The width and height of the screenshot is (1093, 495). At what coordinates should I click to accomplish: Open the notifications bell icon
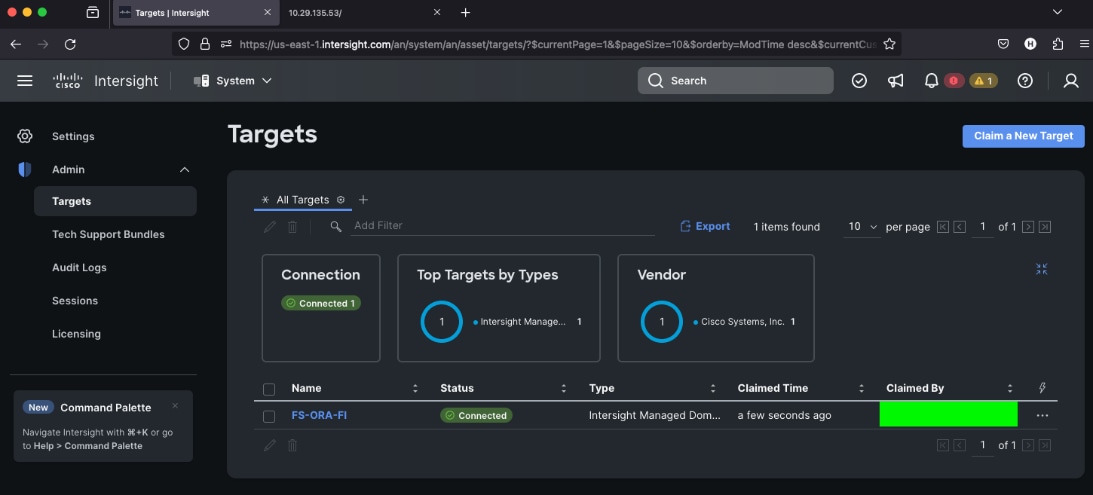931,81
